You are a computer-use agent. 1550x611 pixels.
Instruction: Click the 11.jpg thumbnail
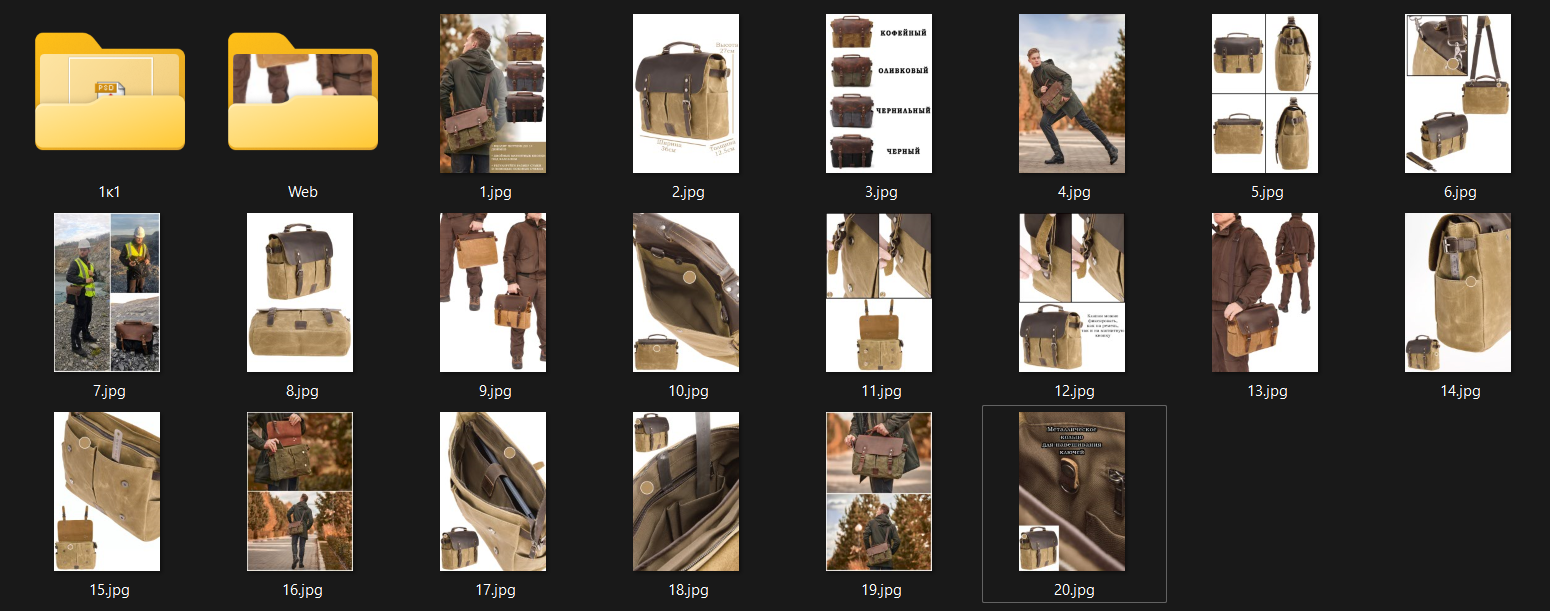click(879, 292)
